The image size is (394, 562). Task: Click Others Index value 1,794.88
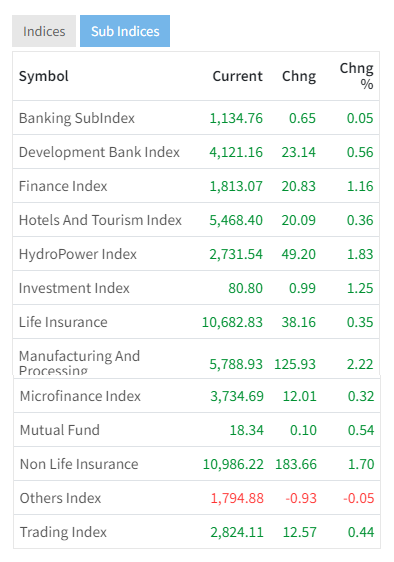click(237, 498)
